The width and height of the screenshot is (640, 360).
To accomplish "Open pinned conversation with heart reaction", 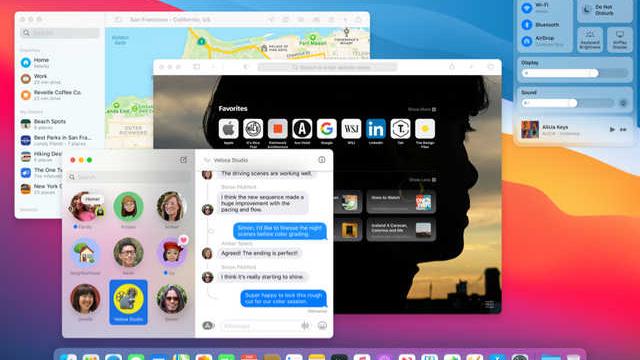I will click(172, 253).
